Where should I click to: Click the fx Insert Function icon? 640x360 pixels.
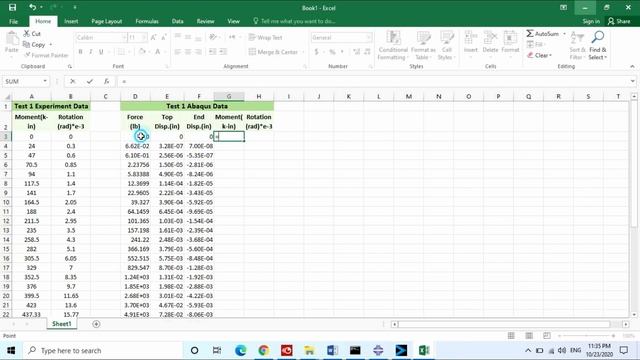106,81
